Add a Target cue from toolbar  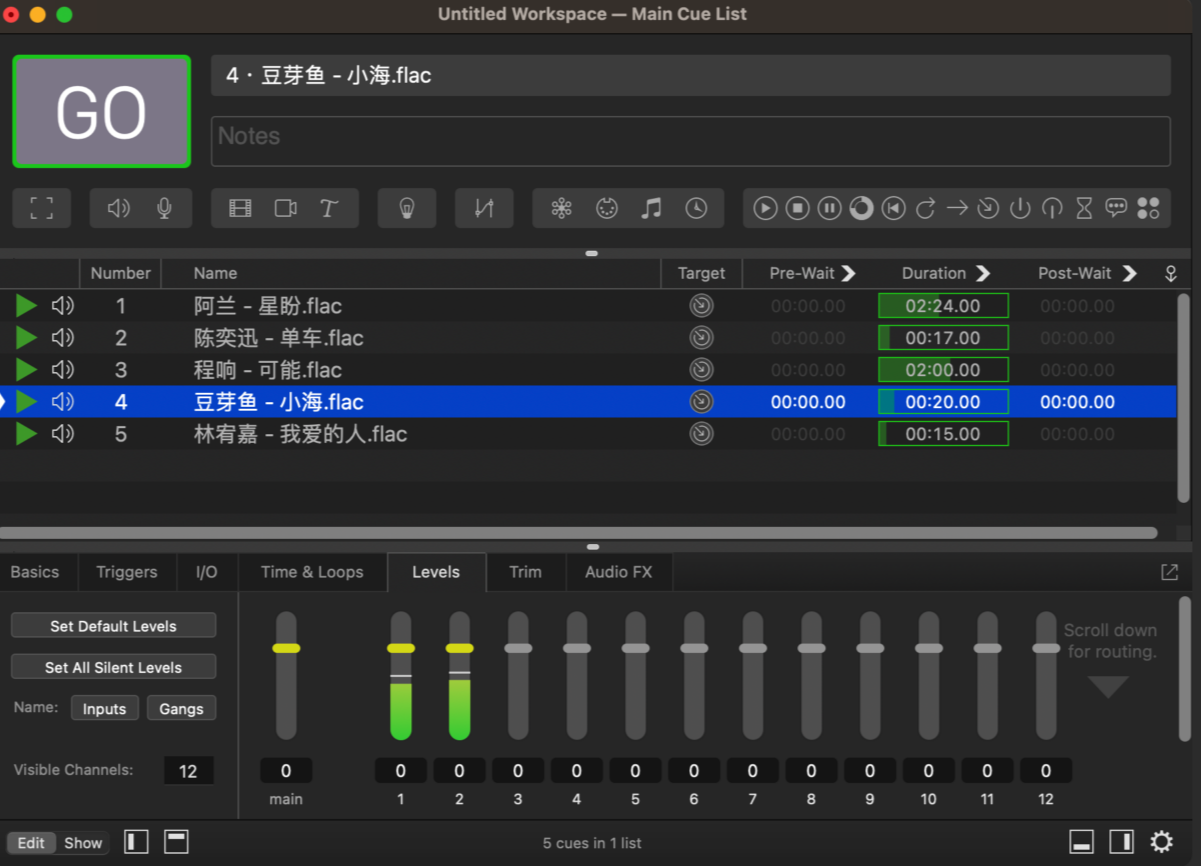pos(988,208)
